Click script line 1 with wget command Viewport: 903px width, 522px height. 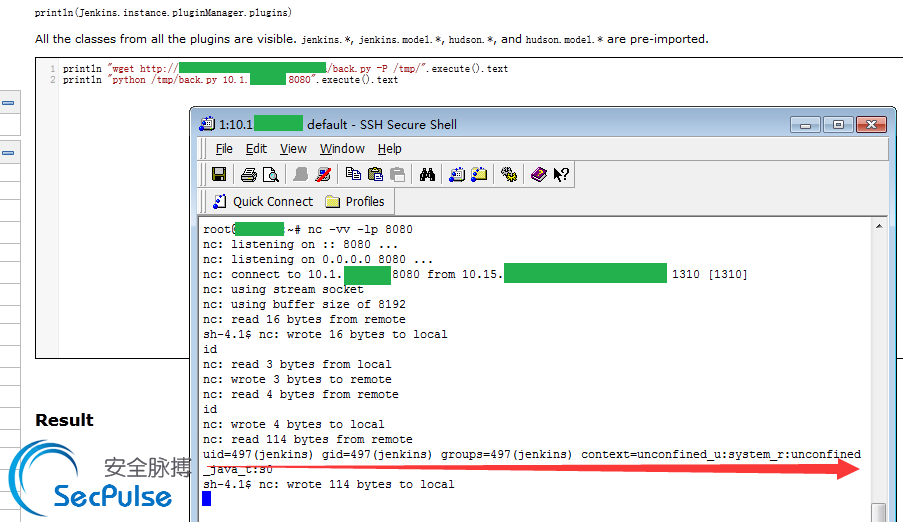point(285,69)
